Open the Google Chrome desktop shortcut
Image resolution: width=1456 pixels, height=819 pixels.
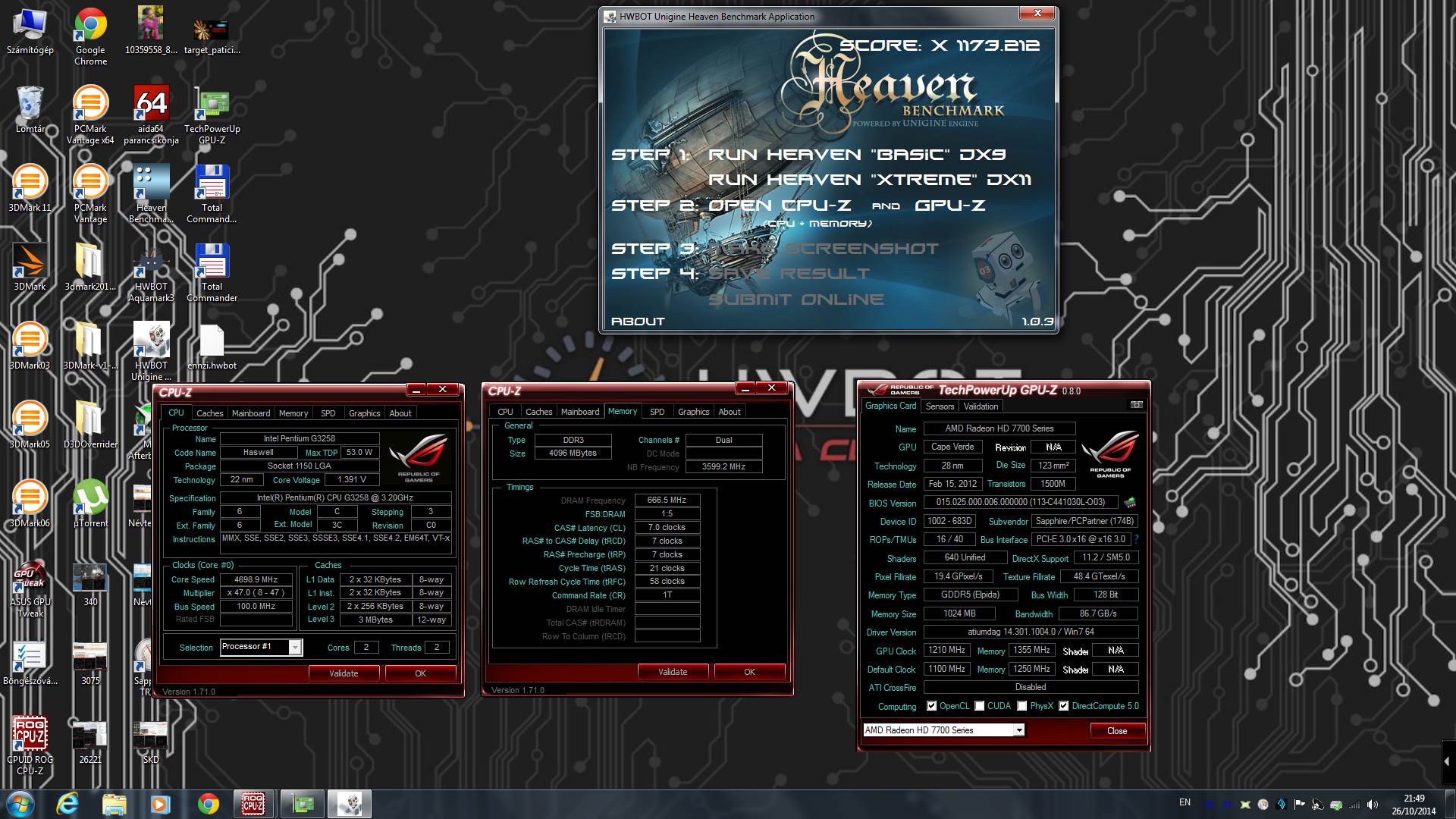click(x=90, y=36)
